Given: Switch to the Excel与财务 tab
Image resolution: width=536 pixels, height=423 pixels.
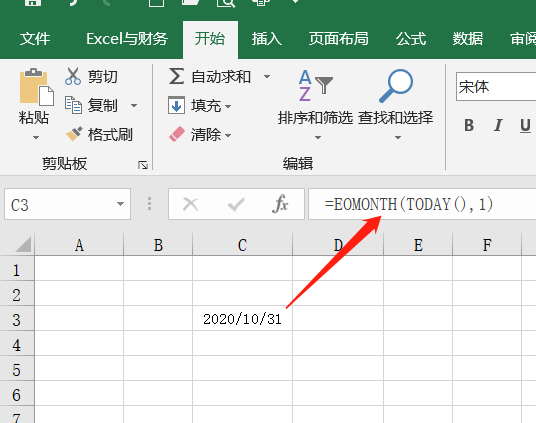Looking at the screenshot, I should tap(127, 39).
